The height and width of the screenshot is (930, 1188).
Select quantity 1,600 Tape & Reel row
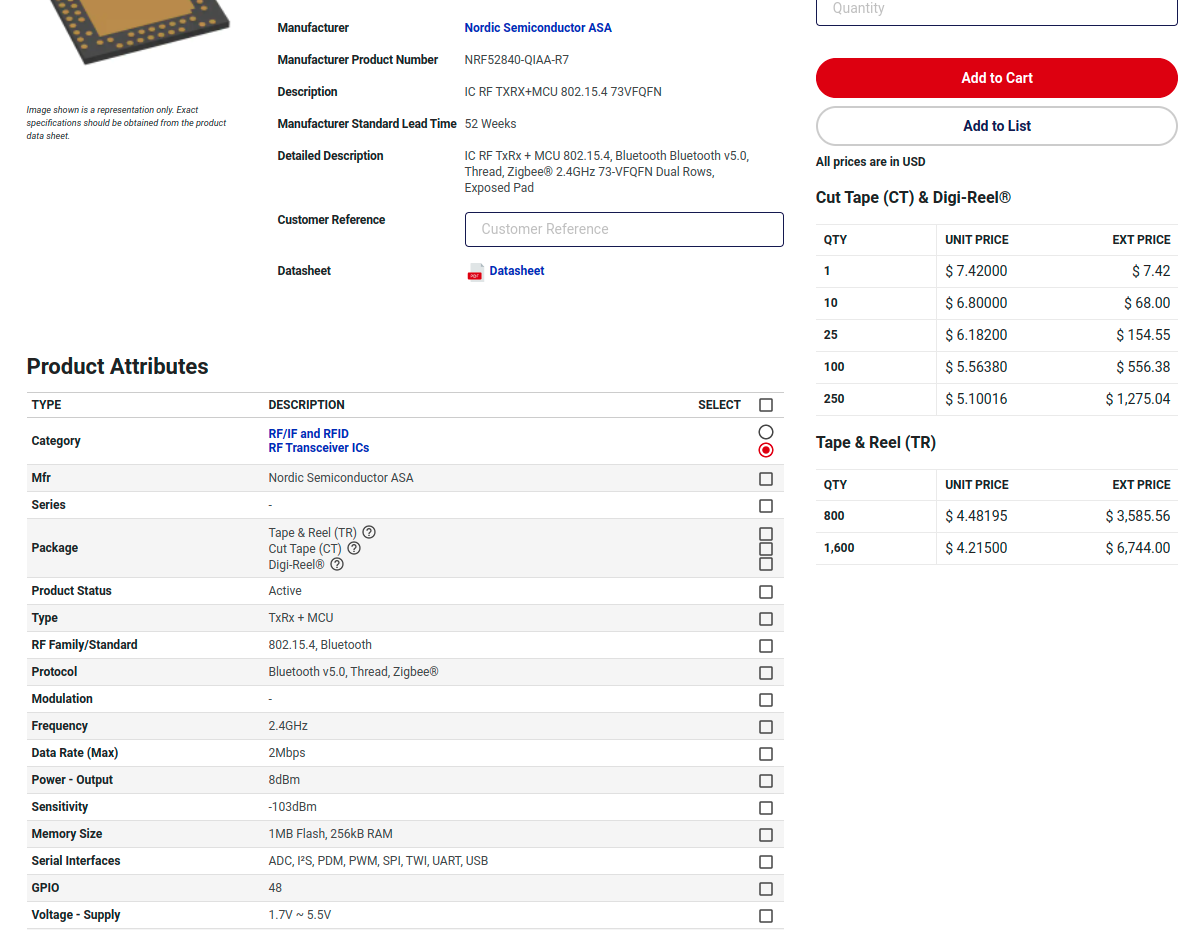[x=996, y=548]
